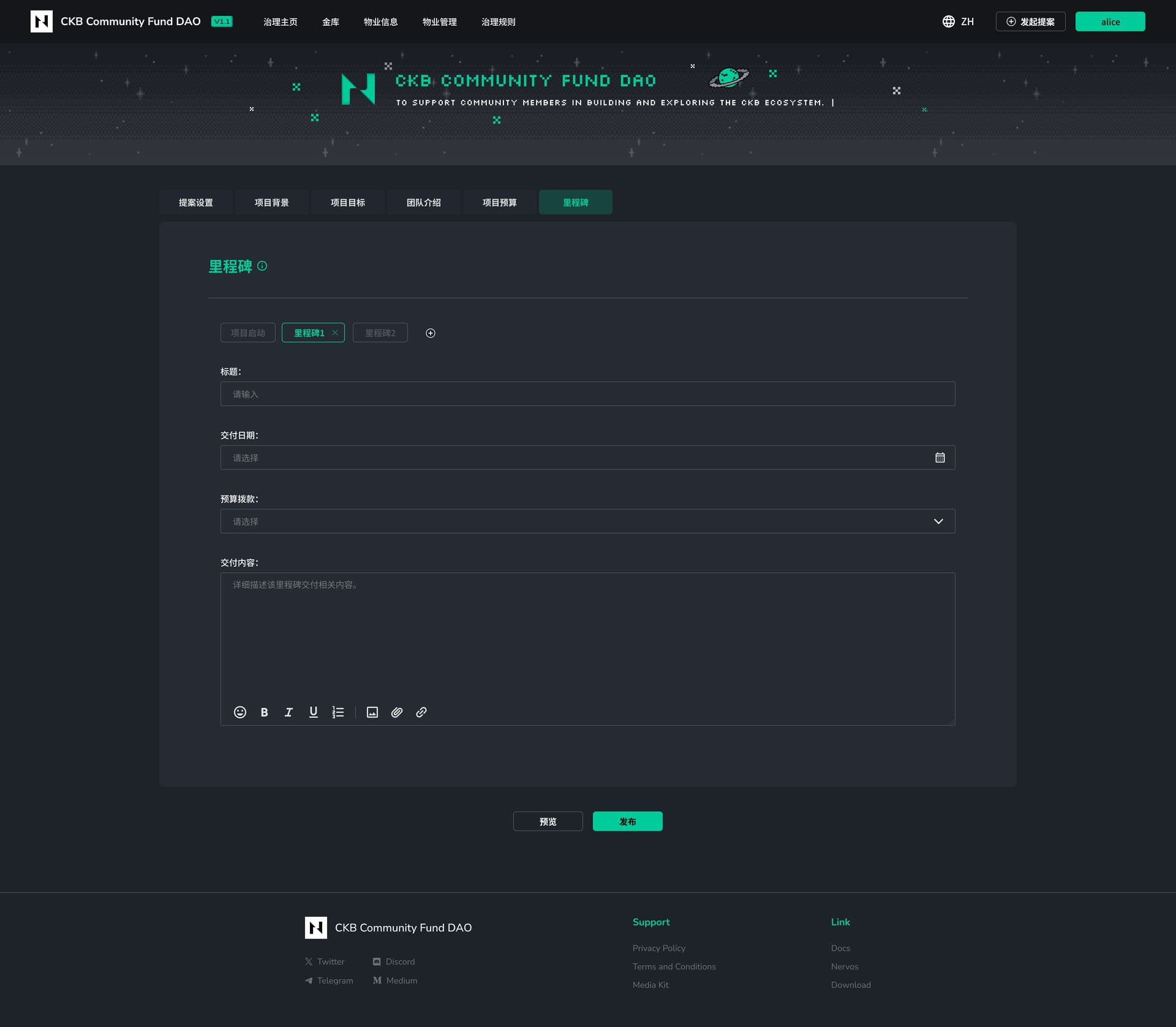Open the ZH language selector

959,21
